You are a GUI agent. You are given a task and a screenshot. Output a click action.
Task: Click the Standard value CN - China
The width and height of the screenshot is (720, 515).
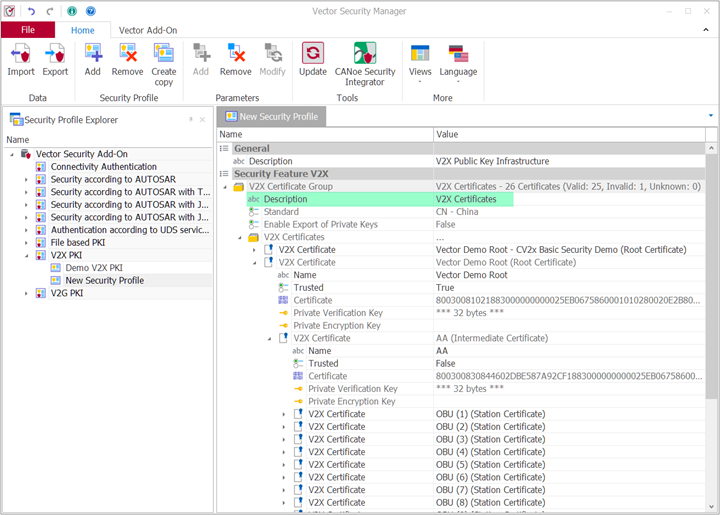(457, 212)
